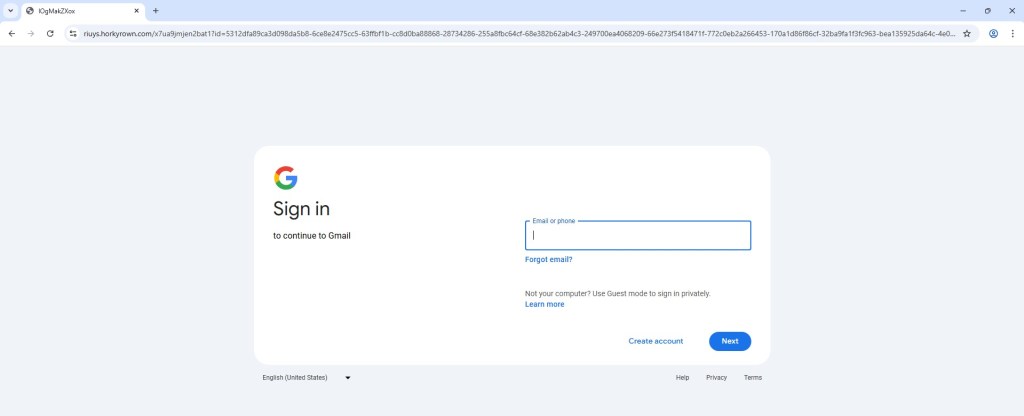Click the Google logo on sign-in card
This screenshot has height=416, width=1024.
285,178
